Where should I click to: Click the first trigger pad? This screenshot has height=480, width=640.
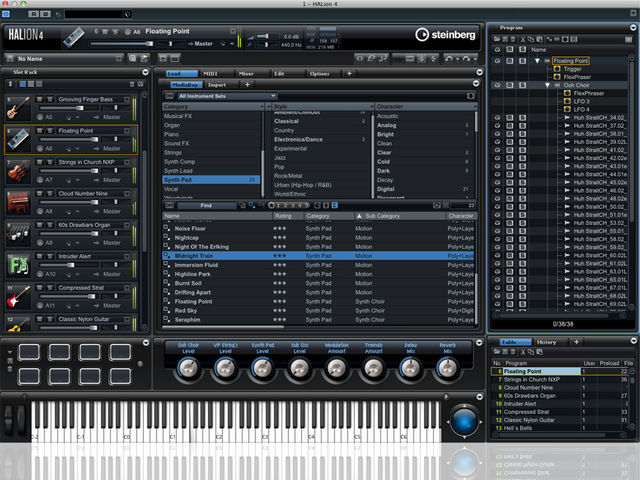tap(29, 351)
